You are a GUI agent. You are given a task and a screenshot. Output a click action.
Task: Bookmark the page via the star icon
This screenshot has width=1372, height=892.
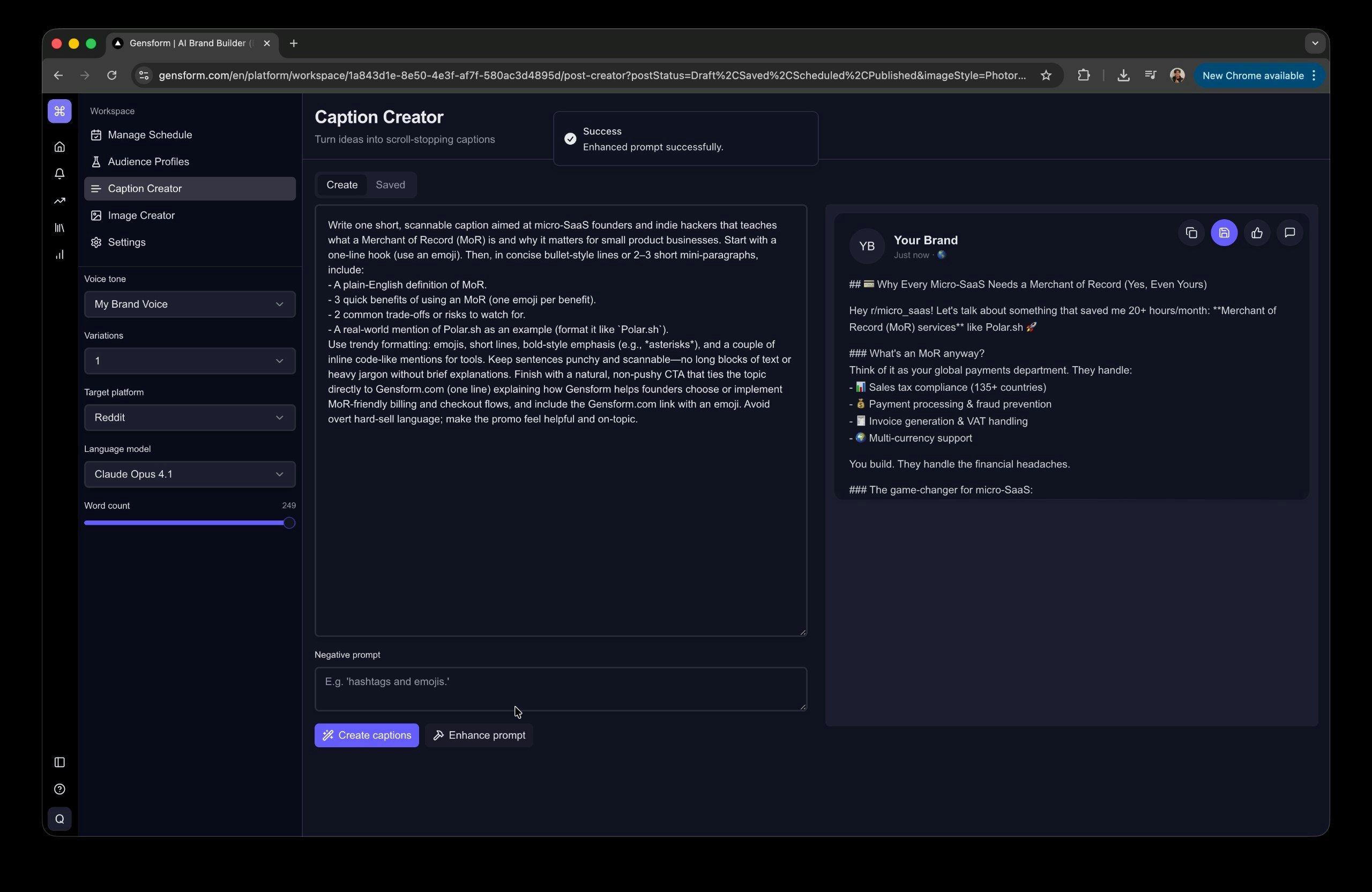1046,75
